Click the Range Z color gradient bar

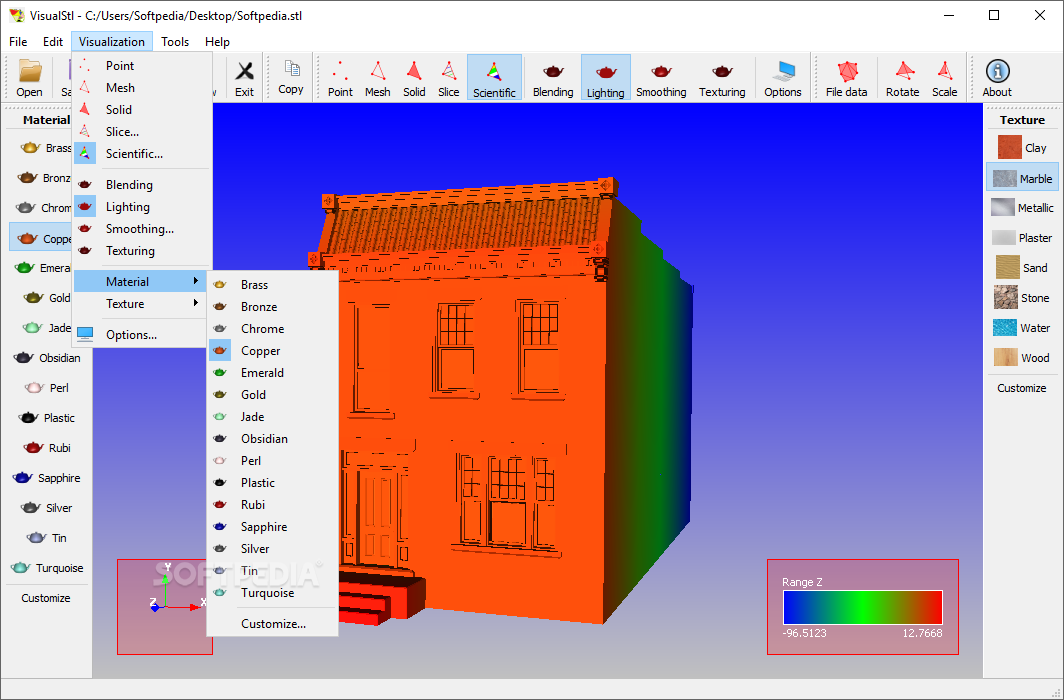862,607
